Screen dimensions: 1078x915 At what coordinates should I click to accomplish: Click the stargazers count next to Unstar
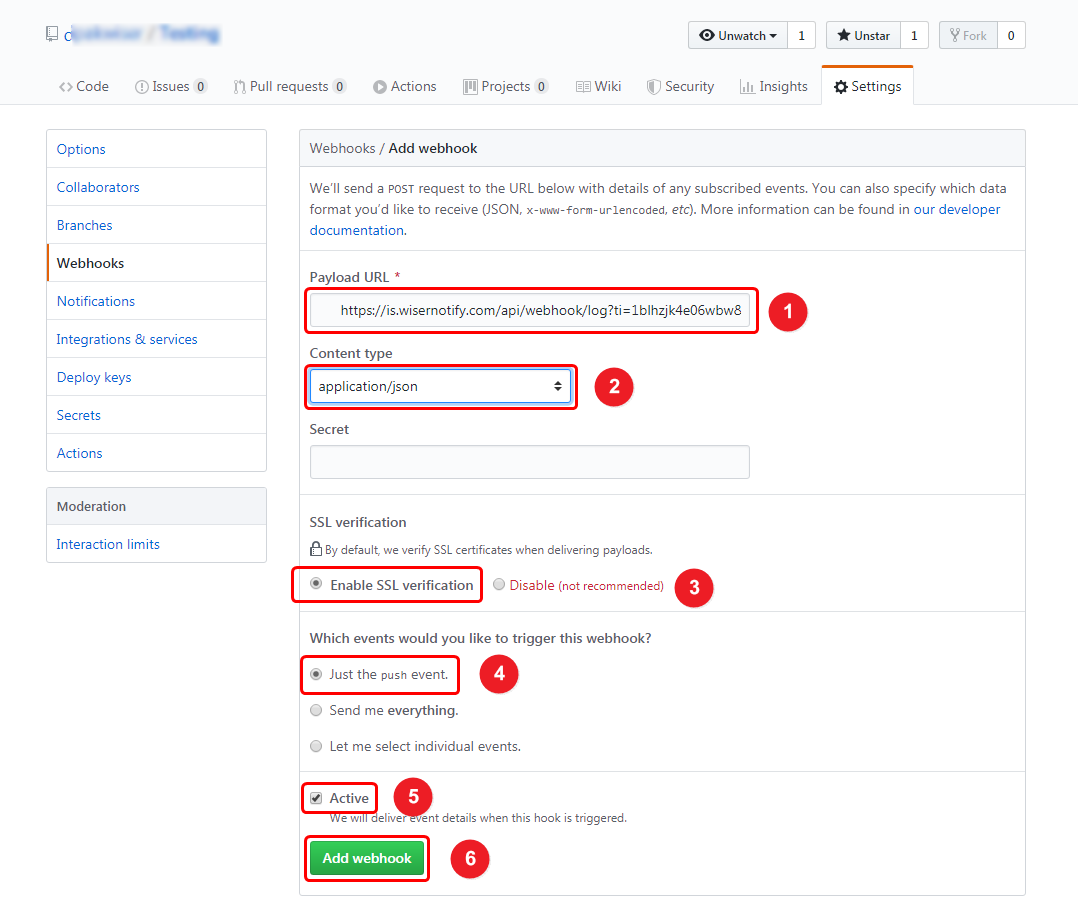(914, 35)
